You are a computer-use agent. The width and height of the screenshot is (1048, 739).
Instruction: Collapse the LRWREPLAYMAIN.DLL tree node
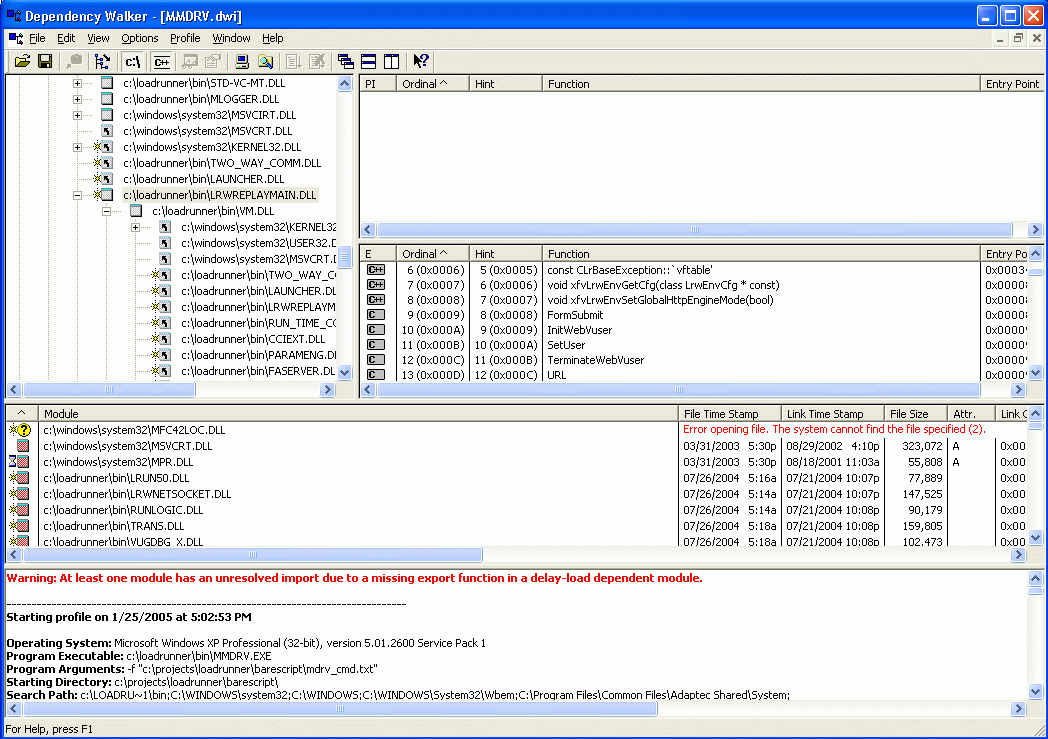pos(78,196)
